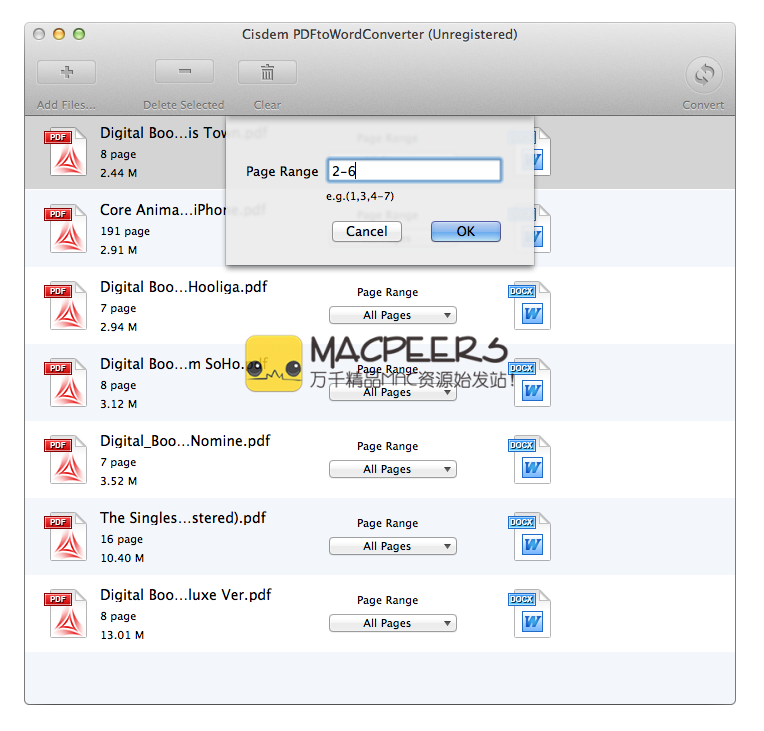Click the circular Convert icon

pyautogui.click(x=704, y=75)
